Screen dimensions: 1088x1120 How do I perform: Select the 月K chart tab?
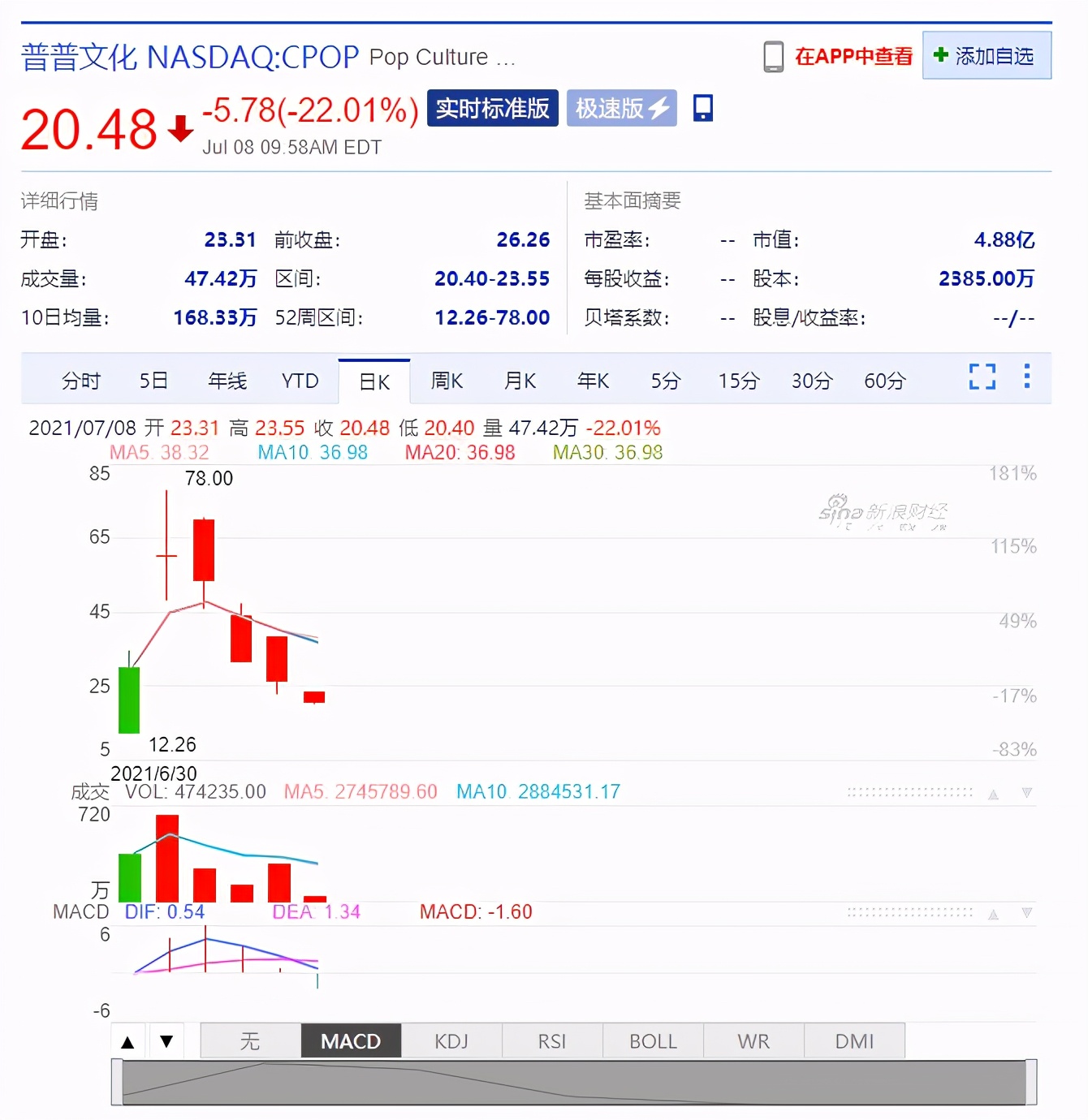520,381
